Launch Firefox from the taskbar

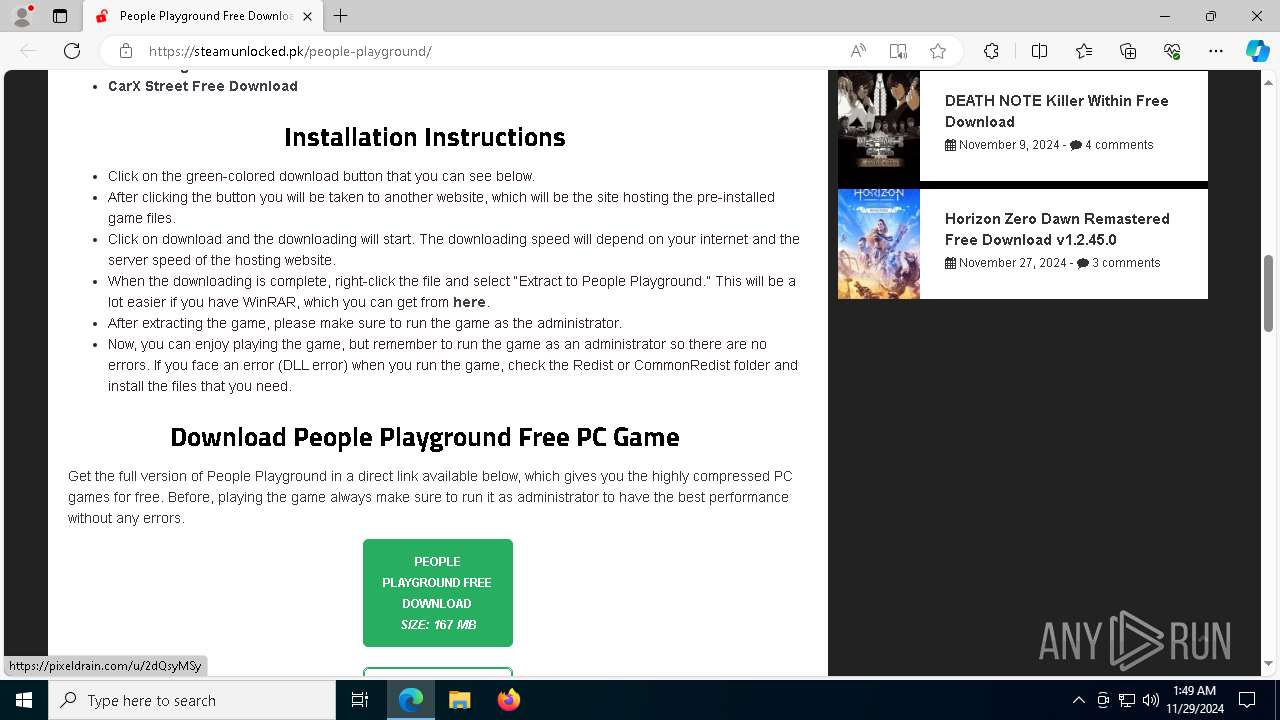(x=508, y=700)
